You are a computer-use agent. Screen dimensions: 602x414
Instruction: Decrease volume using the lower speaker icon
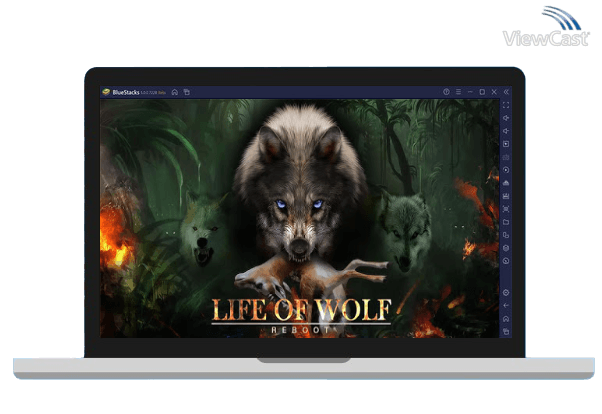pyautogui.click(x=506, y=131)
